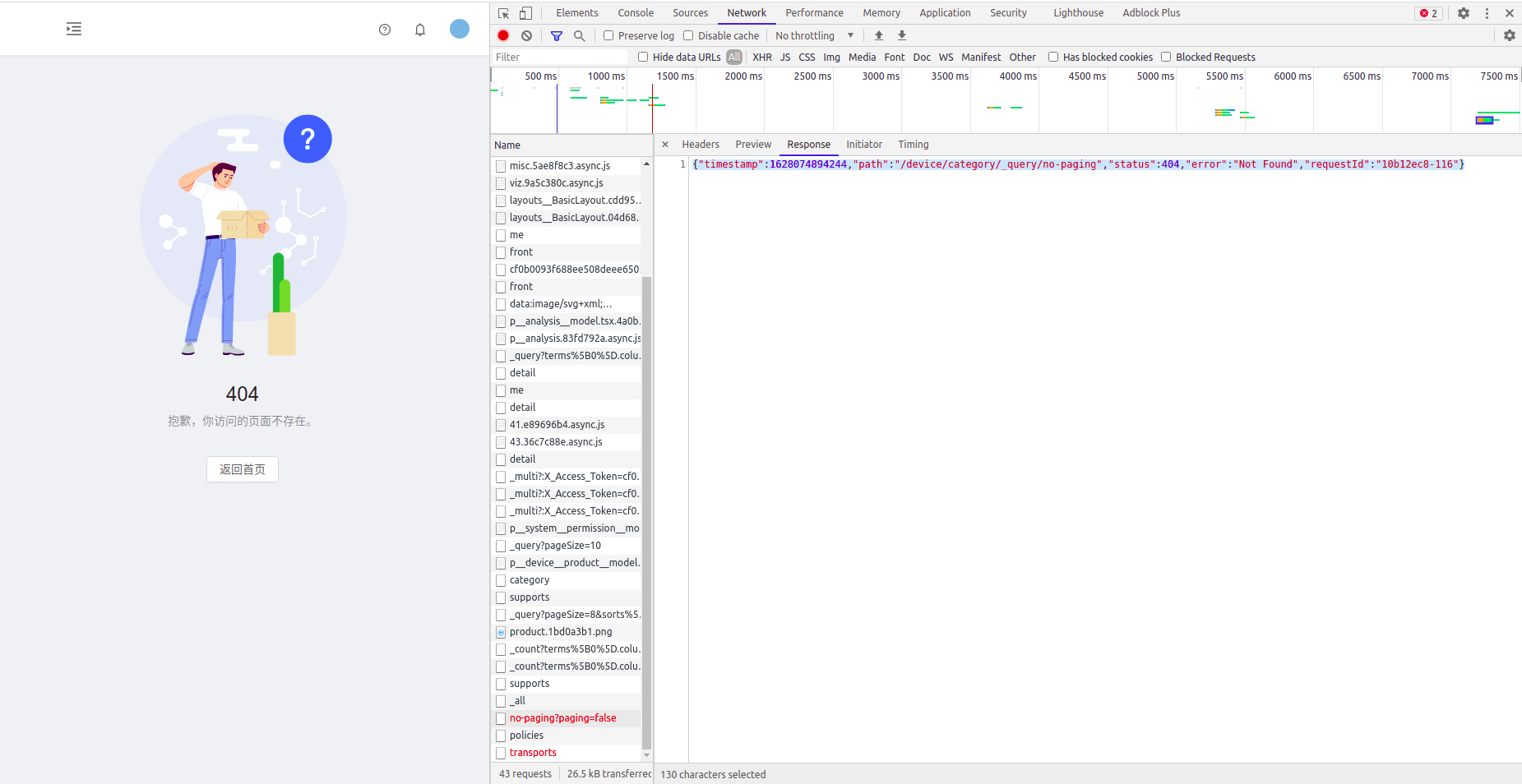The image size is (1522, 784).
Task: Select the no-paging?paging=false request
Action: (x=562, y=717)
